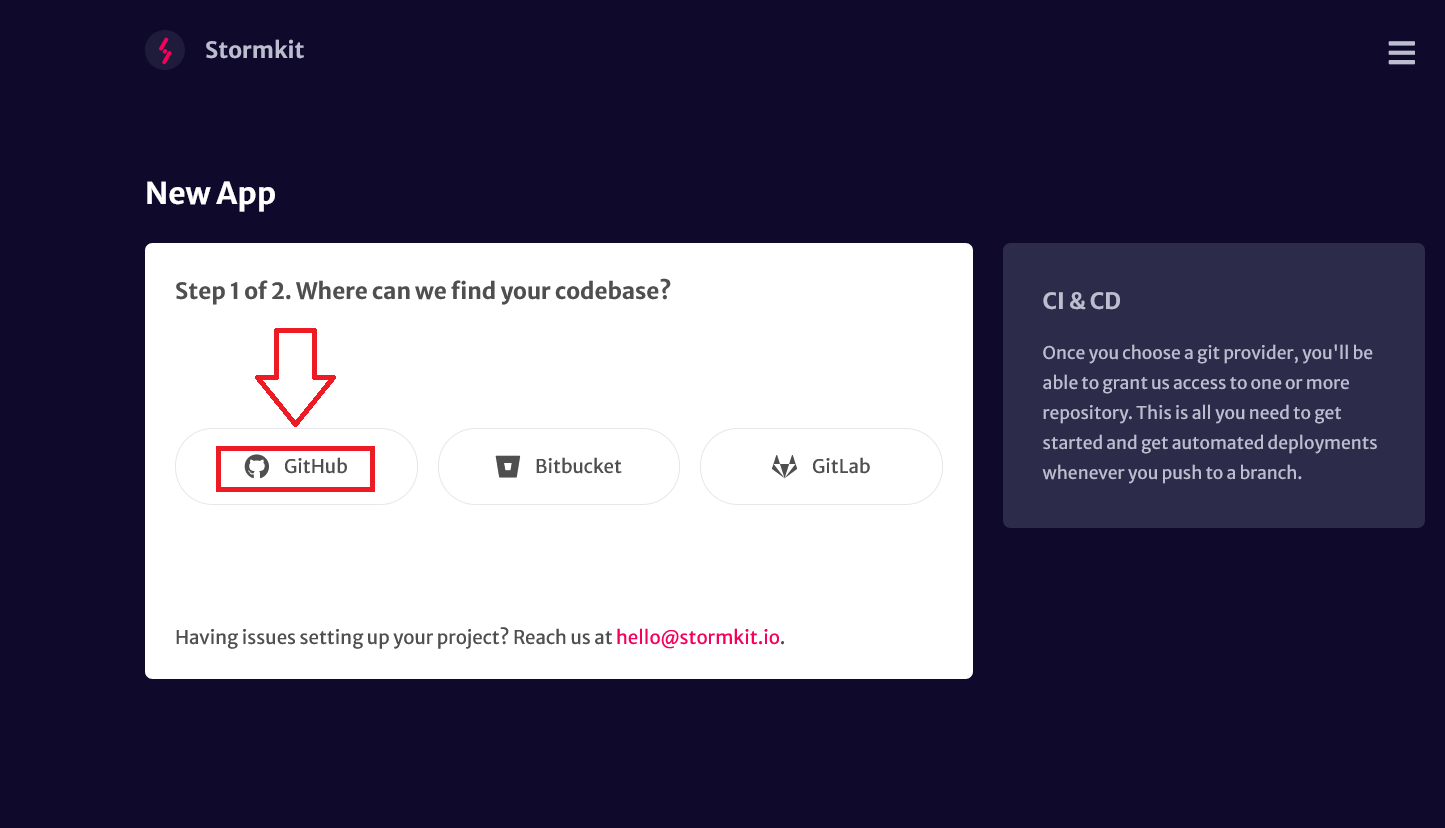
Task: Click the blank right side of the GitHub pill
Action: point(395,466)
